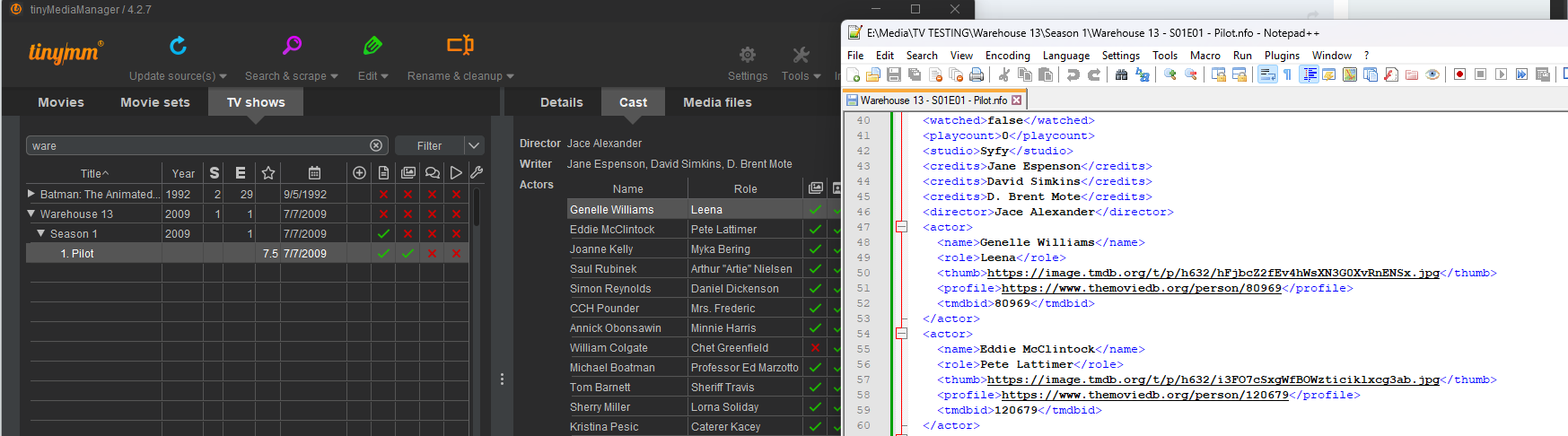Toggle Word wrap in Notepad++ toolbar
The image size is (1568, 436).
(1267, 74)
